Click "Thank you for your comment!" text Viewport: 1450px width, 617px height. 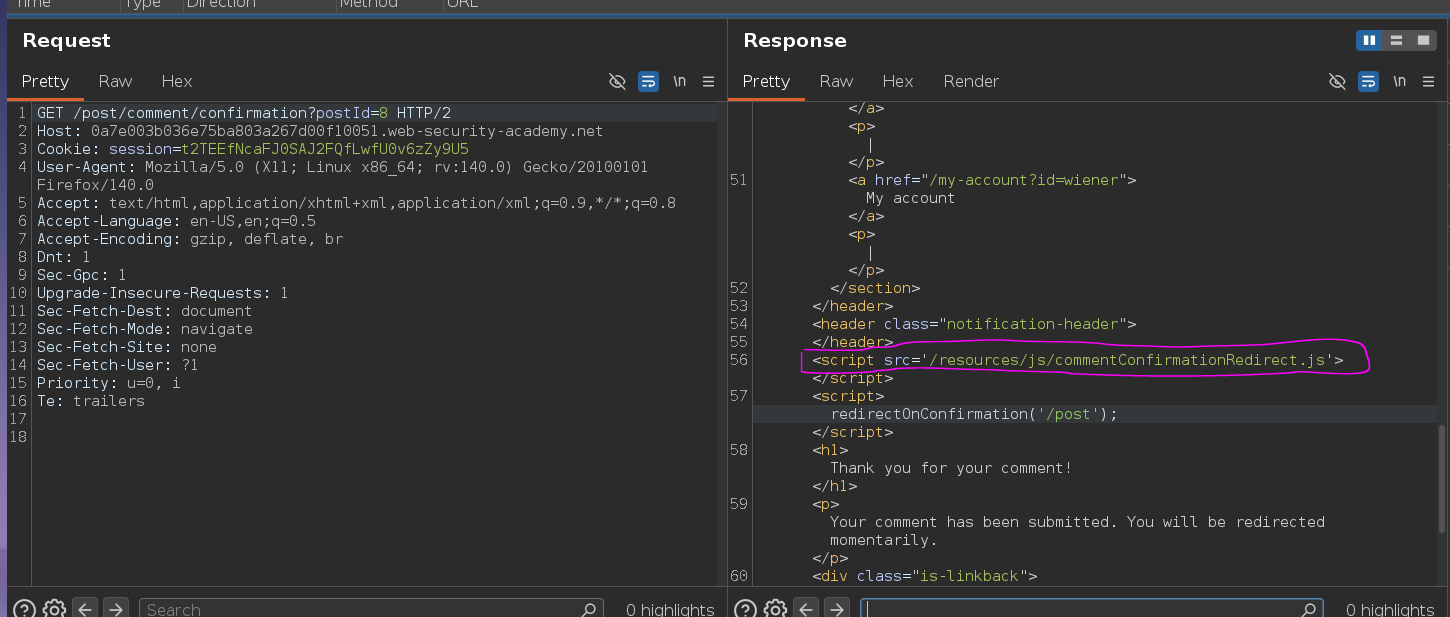click(x=951, y=468)
